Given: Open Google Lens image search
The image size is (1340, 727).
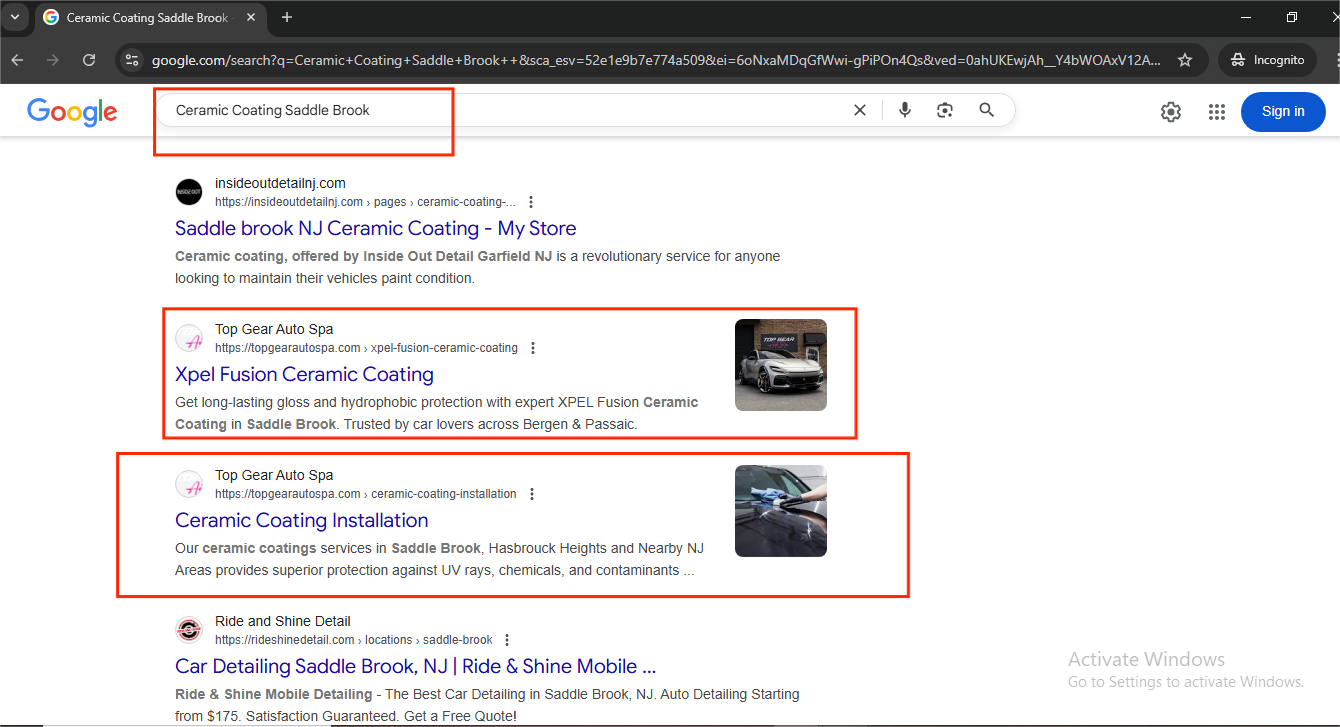Looking at the screenshot, I should [x=945, y=110].
